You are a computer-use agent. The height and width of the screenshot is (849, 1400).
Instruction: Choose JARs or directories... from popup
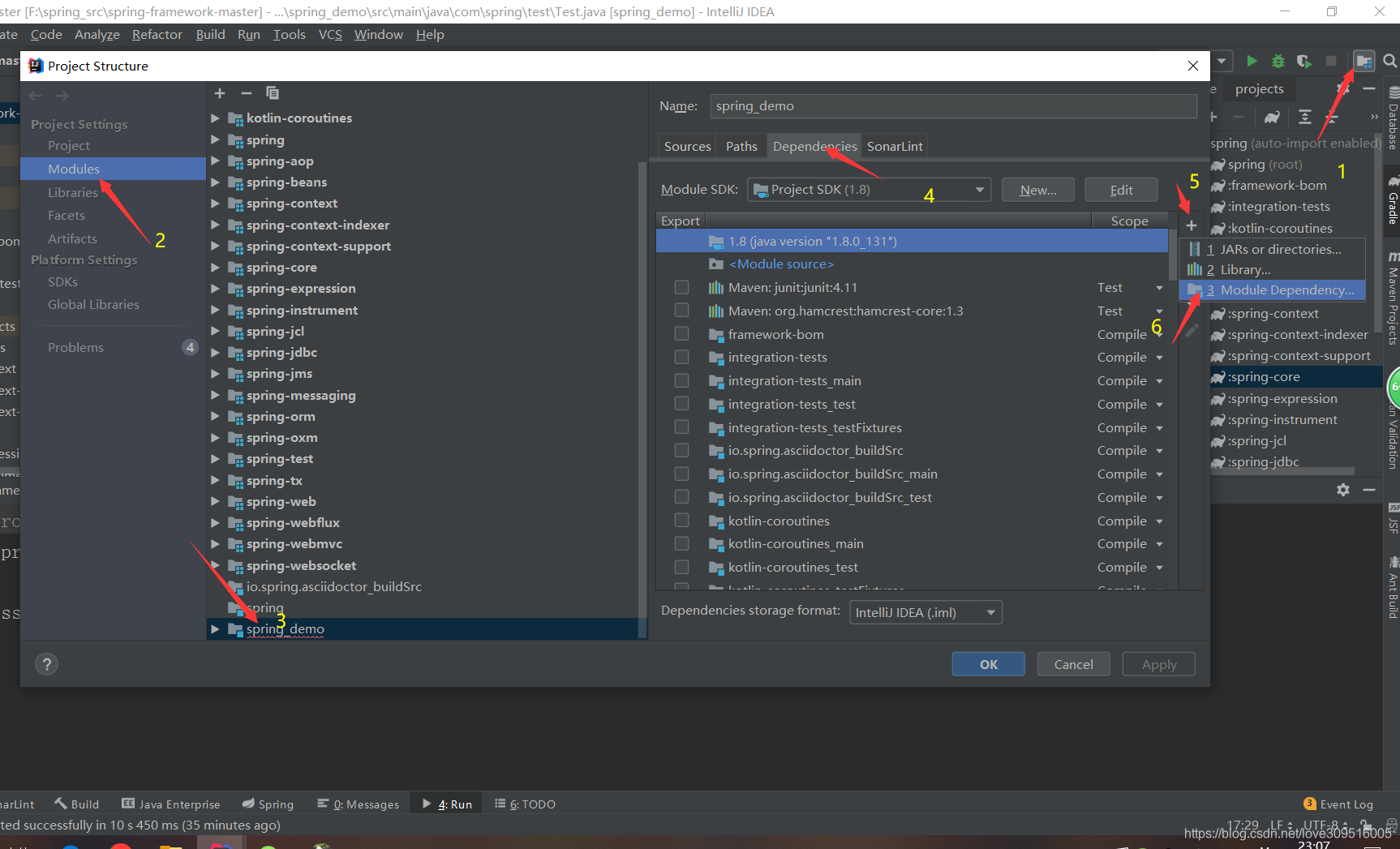point(1273,249)
